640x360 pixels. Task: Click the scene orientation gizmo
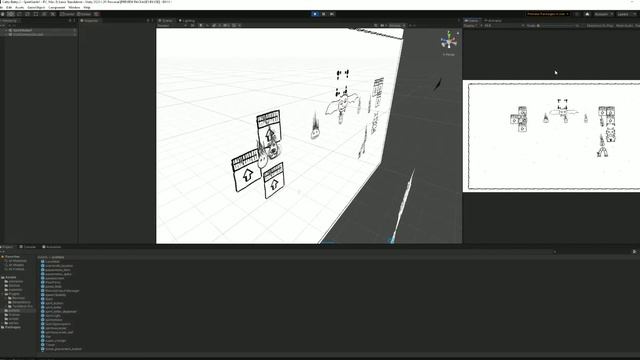pos(449,41)
